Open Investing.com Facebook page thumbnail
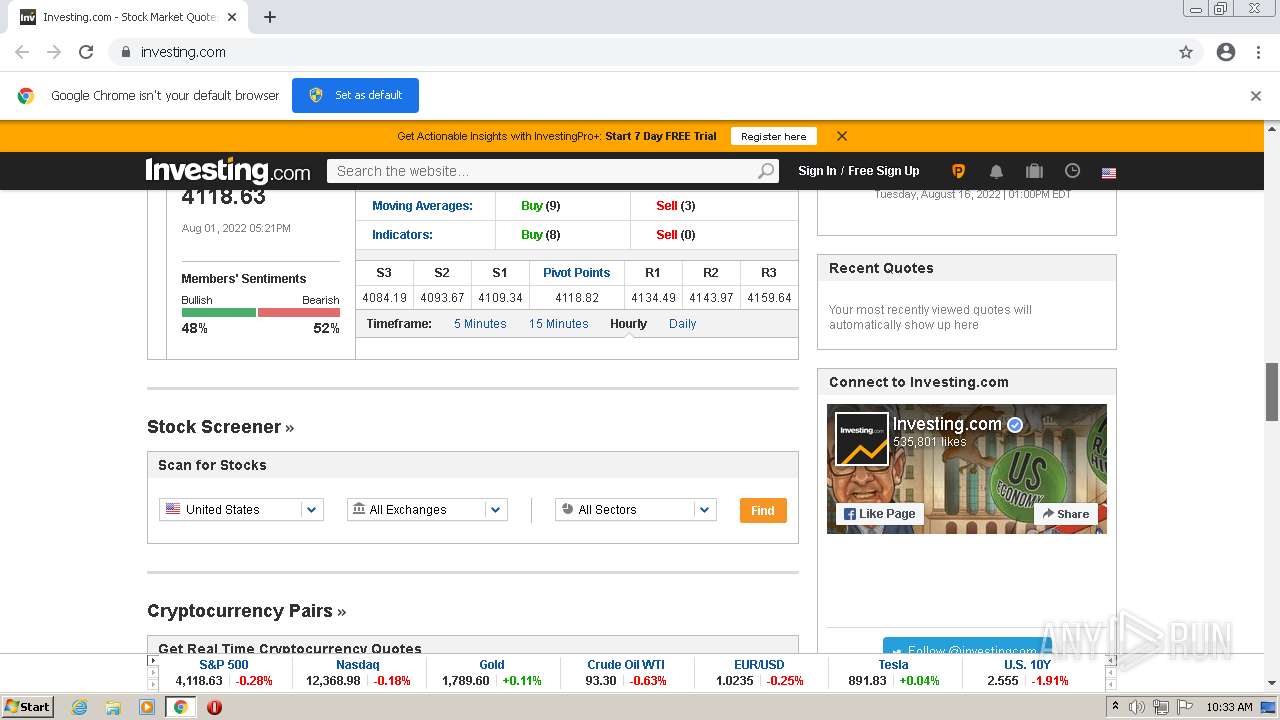Screen dimensions: 1280x720 (862, 439)
